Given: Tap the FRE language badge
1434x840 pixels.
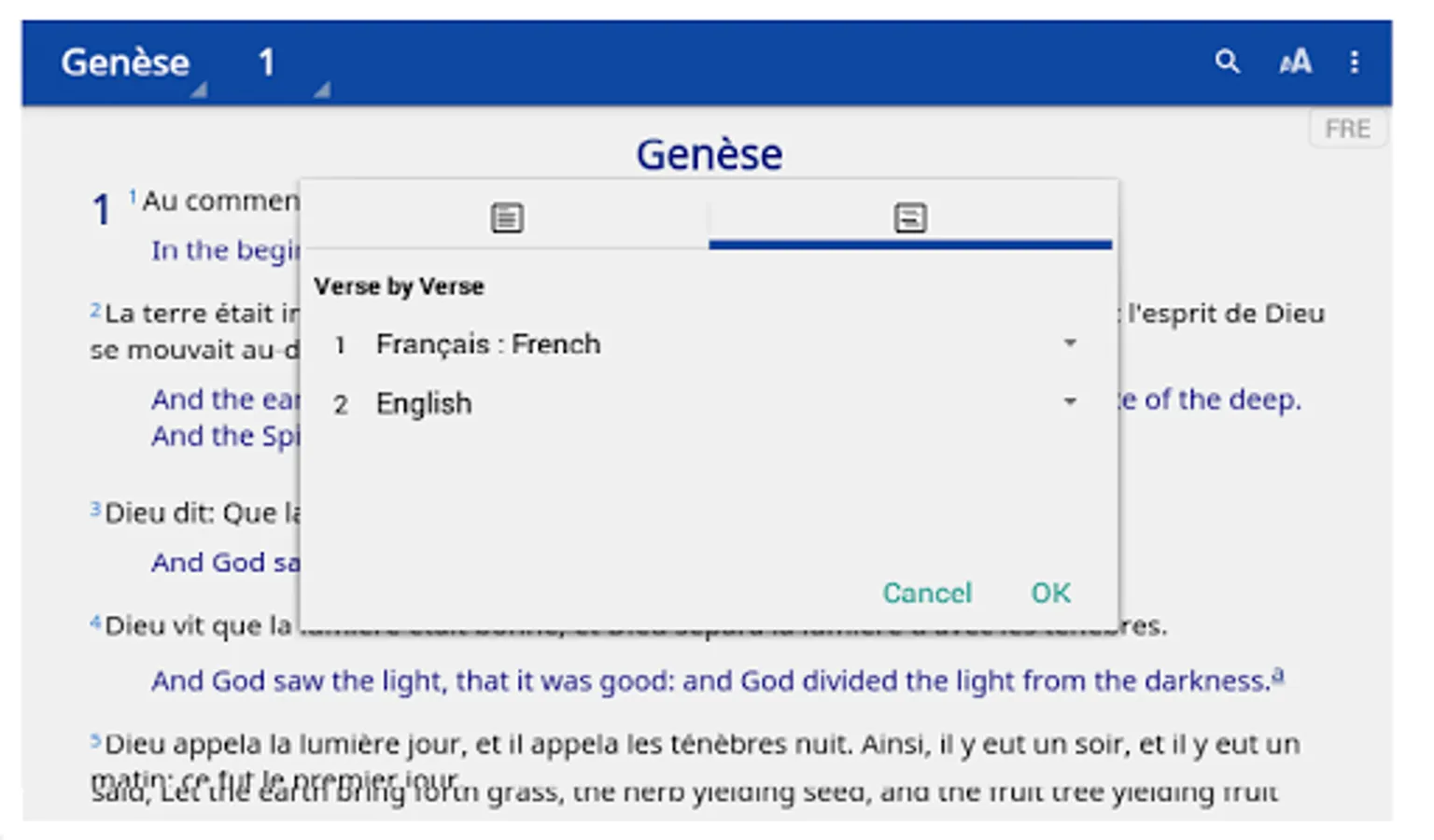Looking at the screenshot, I should (x=1347, y=129).
